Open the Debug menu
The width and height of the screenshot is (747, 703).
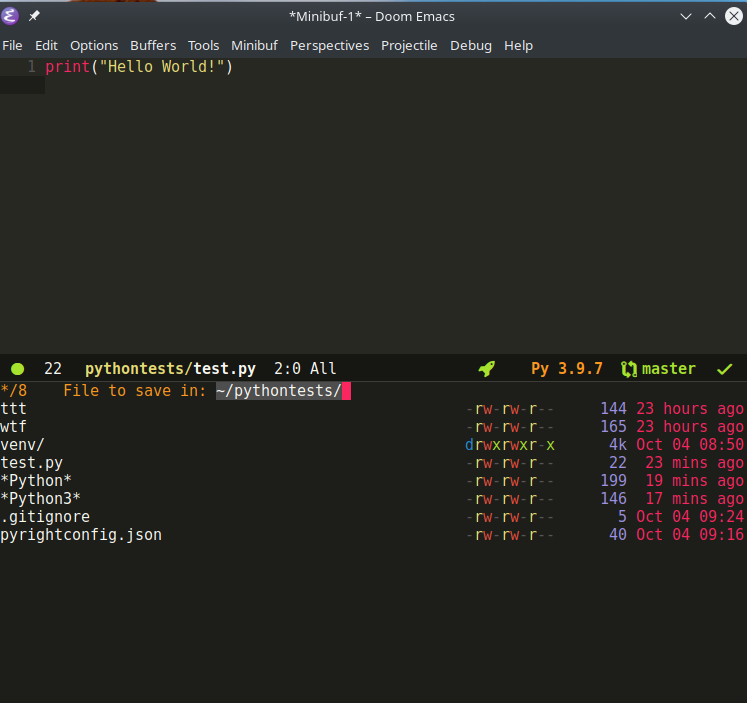click(x=471, y=46)
